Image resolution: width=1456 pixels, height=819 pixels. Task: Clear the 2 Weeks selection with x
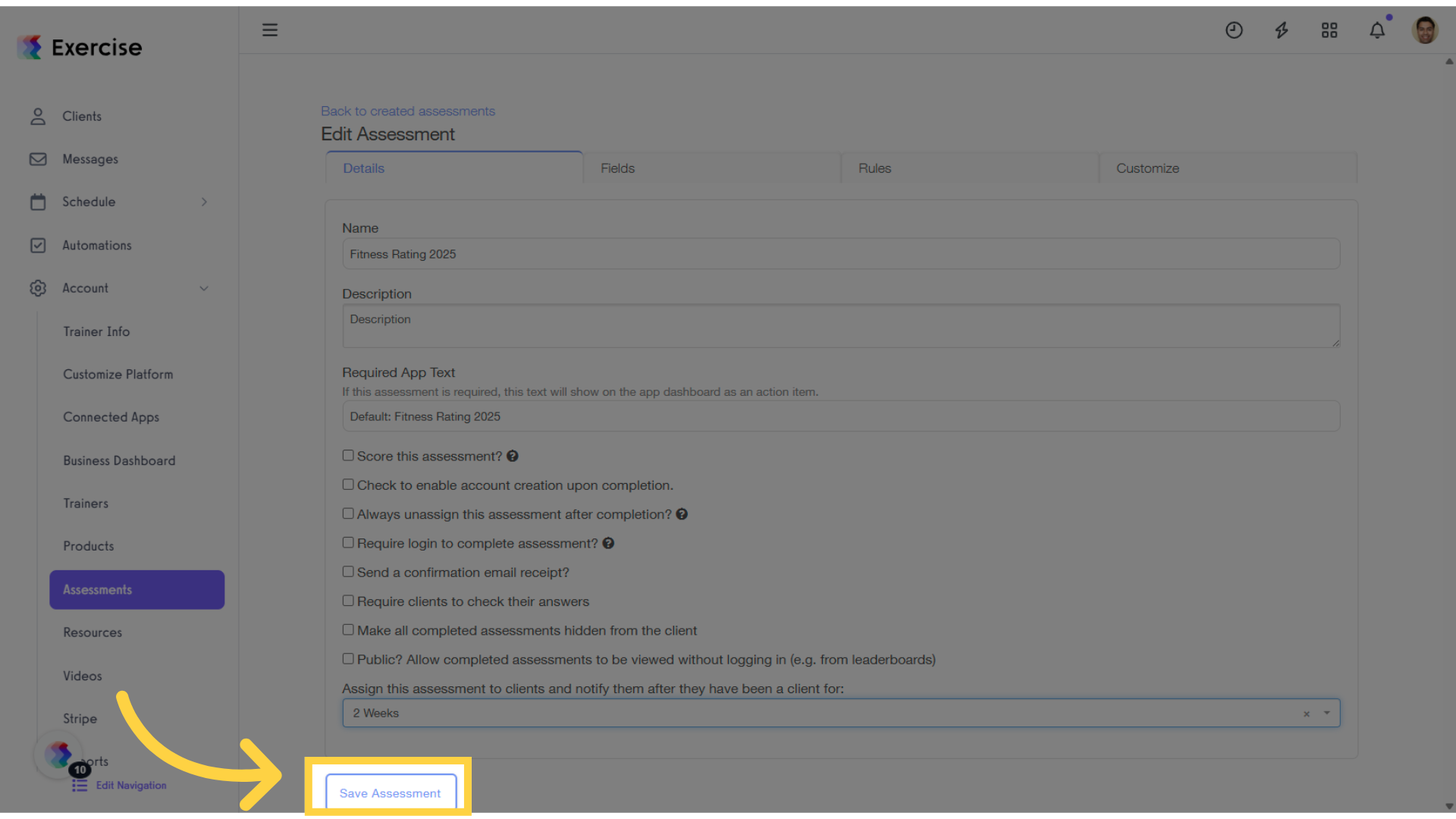[x=1307, y=714]
